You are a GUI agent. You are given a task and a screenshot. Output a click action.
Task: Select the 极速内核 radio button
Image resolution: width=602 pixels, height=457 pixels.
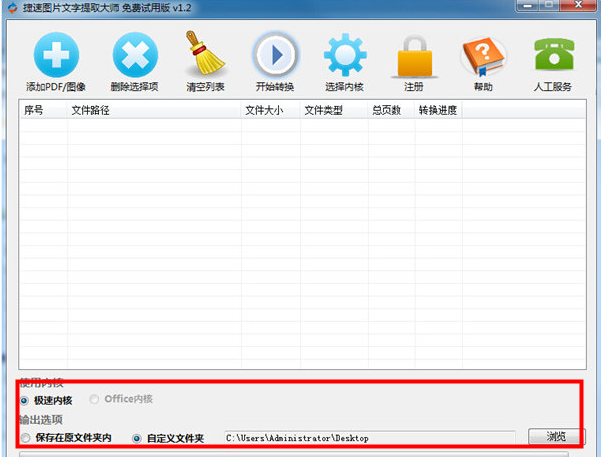tap(25, 400)
